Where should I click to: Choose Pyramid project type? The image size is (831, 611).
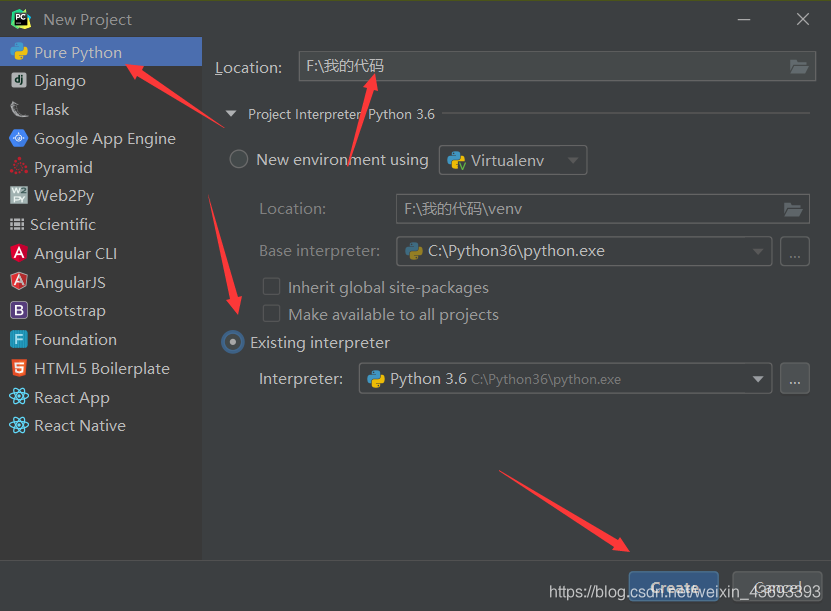pyautogui.click(x=101, y=167)
